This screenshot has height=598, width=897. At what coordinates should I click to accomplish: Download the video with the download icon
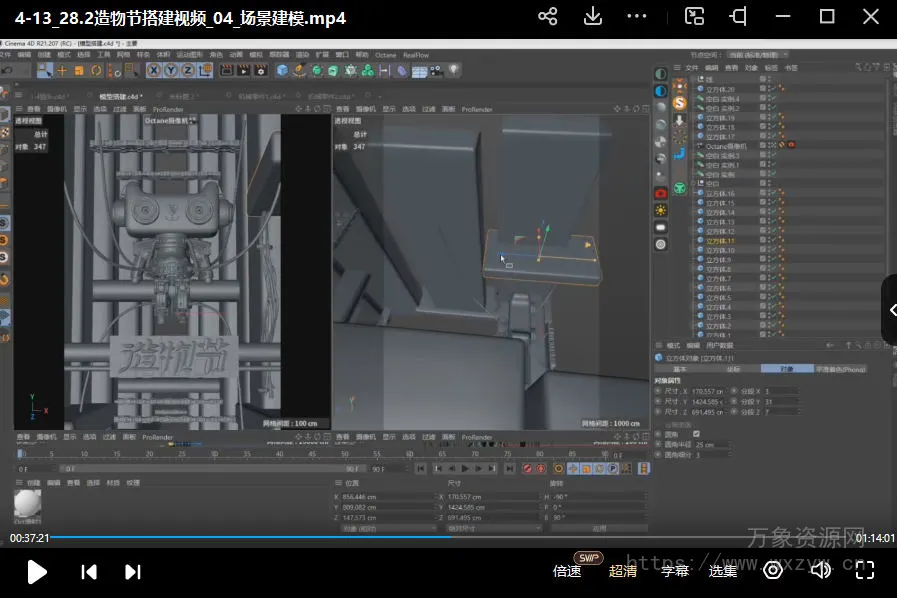[x=592, y=17]
